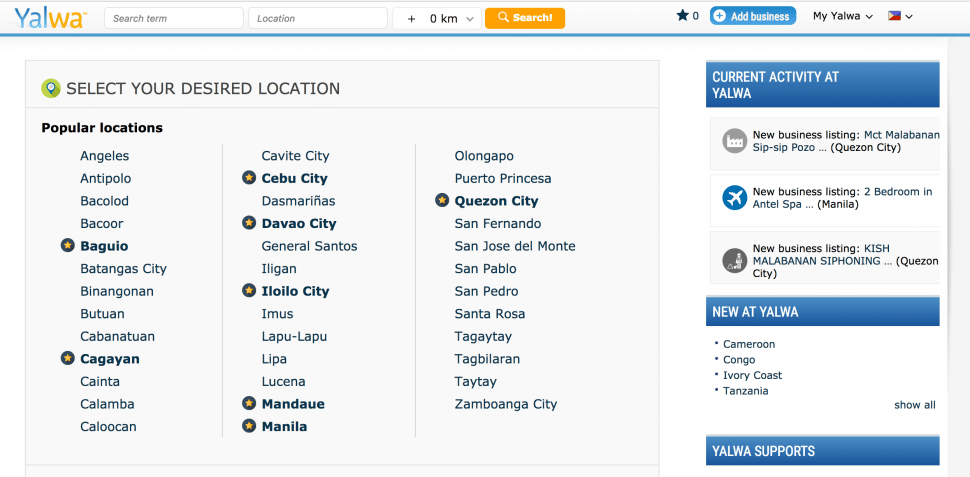This screenshot has height=477, width=970.
Task: Choose Cebu City location
Action: coord(294,179)
